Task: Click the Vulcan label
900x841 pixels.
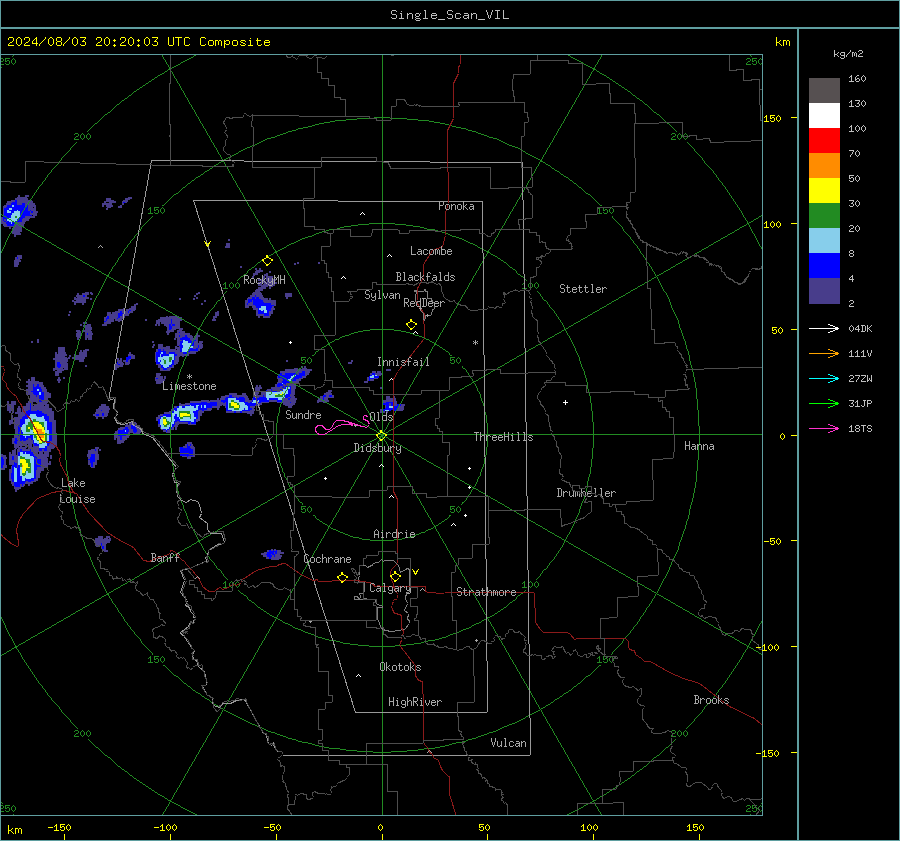Action: point(508,743)
